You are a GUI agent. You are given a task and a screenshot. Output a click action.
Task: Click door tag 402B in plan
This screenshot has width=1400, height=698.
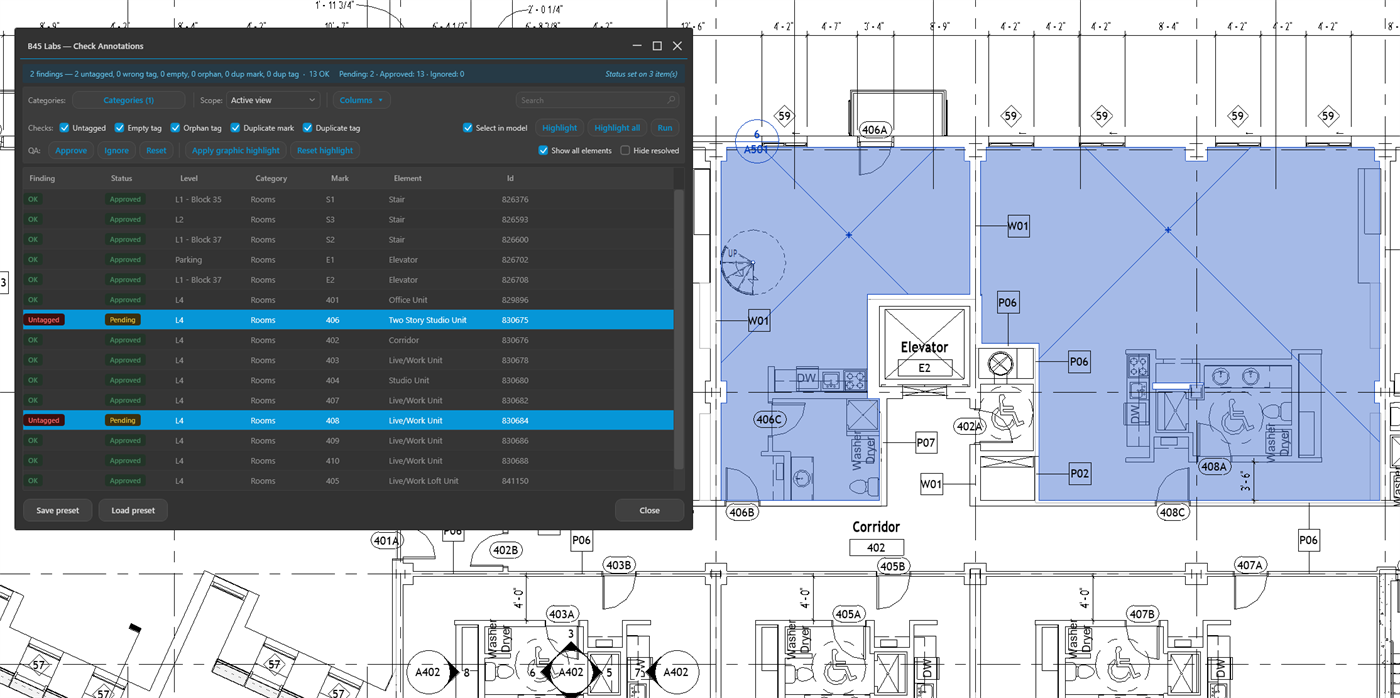point(506,550)
